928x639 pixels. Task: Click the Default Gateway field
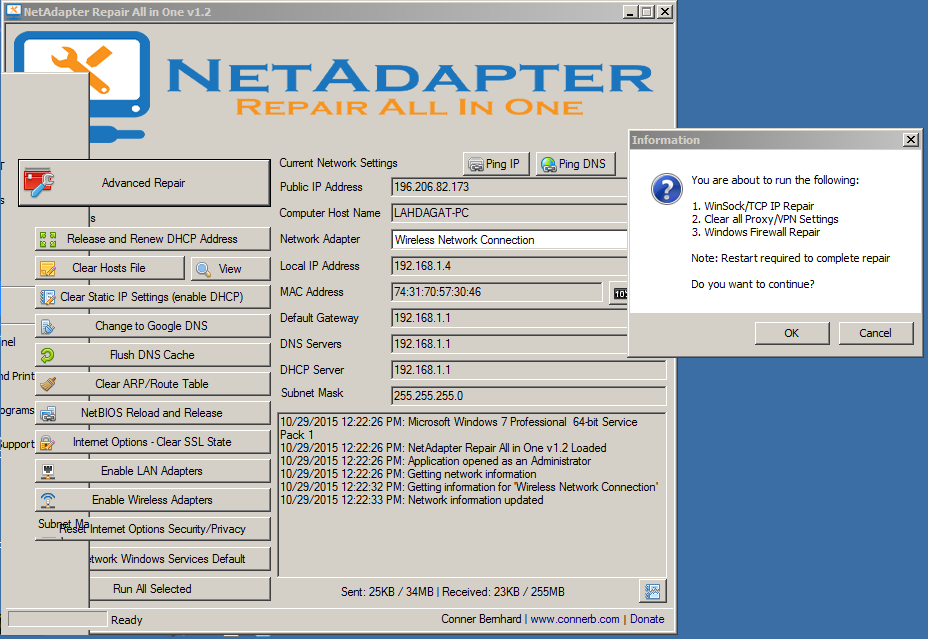509,318
